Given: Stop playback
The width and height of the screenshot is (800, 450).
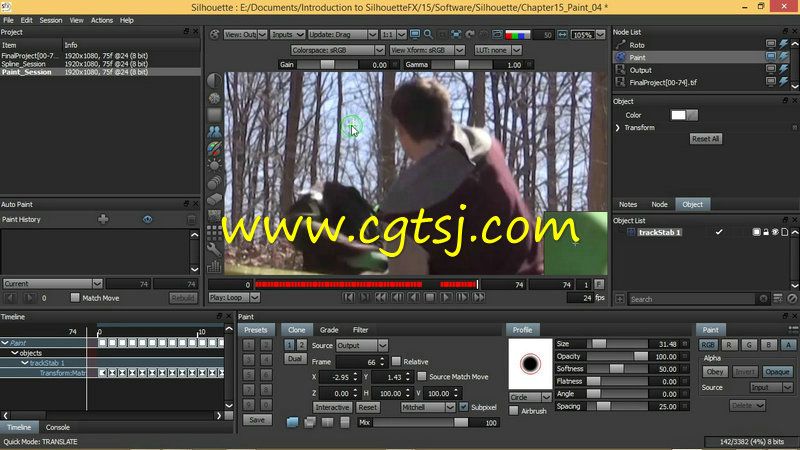Looking at the screenshot, I should pos(430,297).
